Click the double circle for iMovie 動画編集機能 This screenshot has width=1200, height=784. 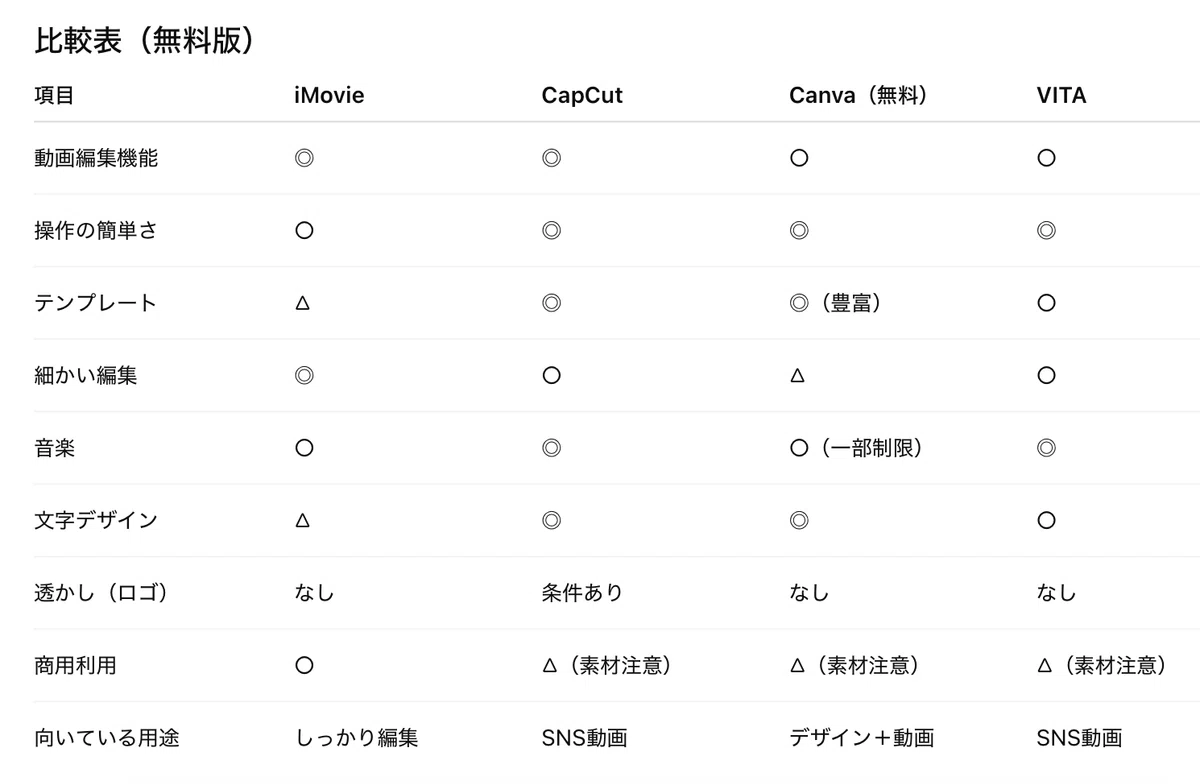pyautogui.click(x=304, y=158)
